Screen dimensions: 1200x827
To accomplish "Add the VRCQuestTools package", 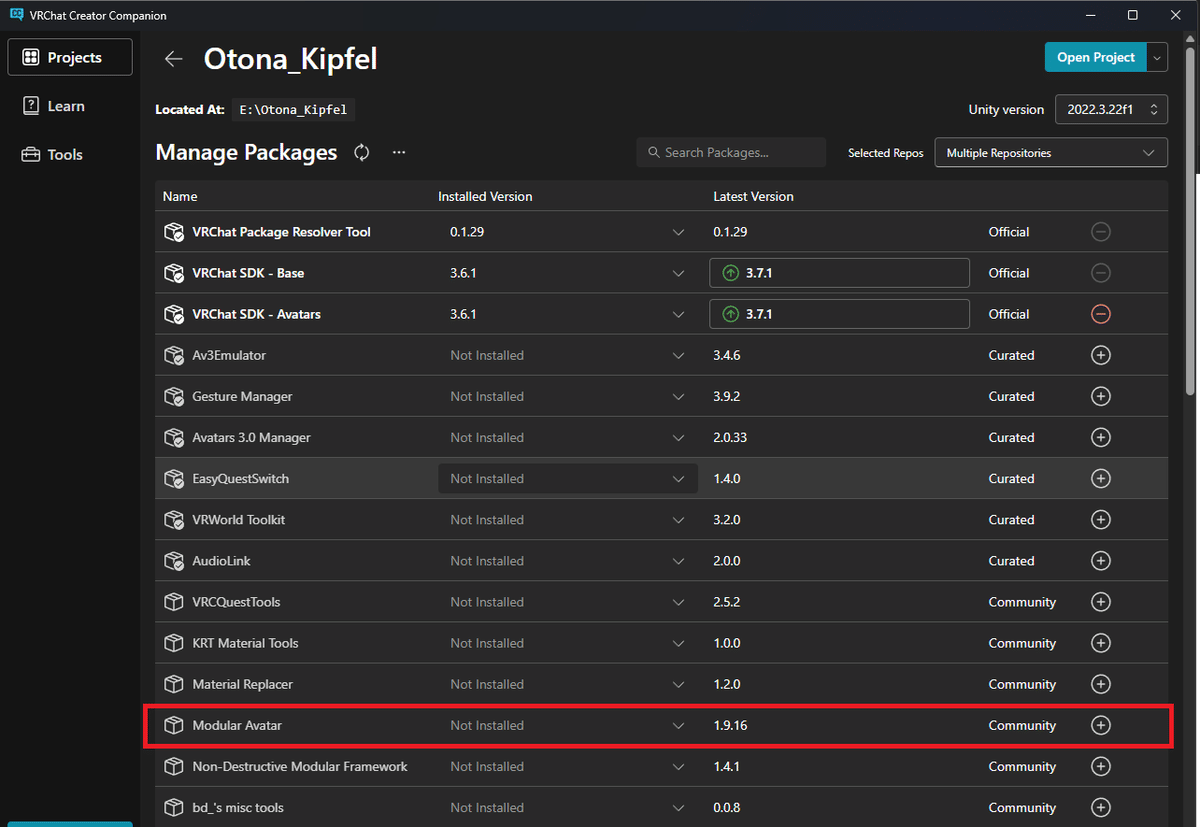I will [1100, 602].
